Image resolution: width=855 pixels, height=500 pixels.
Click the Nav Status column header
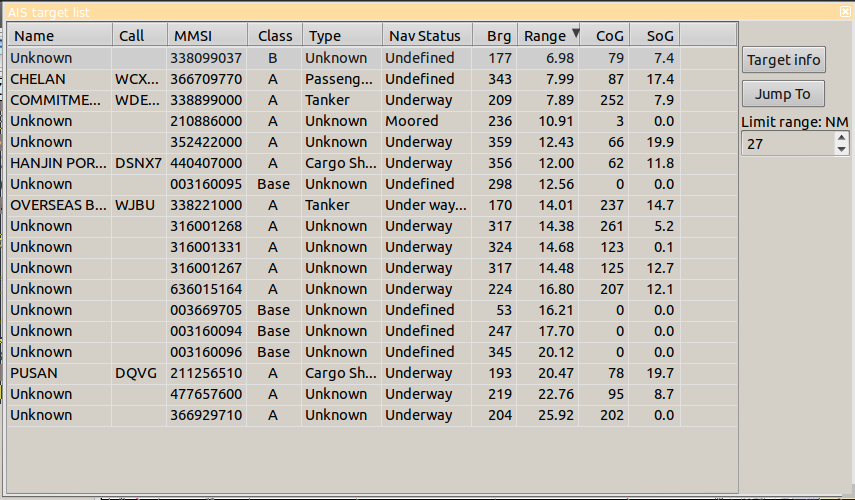(x=426, y=36)
